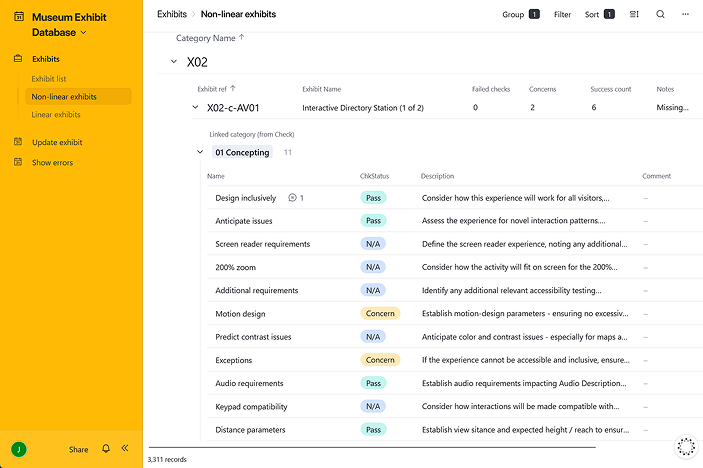Viewport: 703px width, 468px height.
Task: Open the search icon in toolbar
Action: [660, 14]
